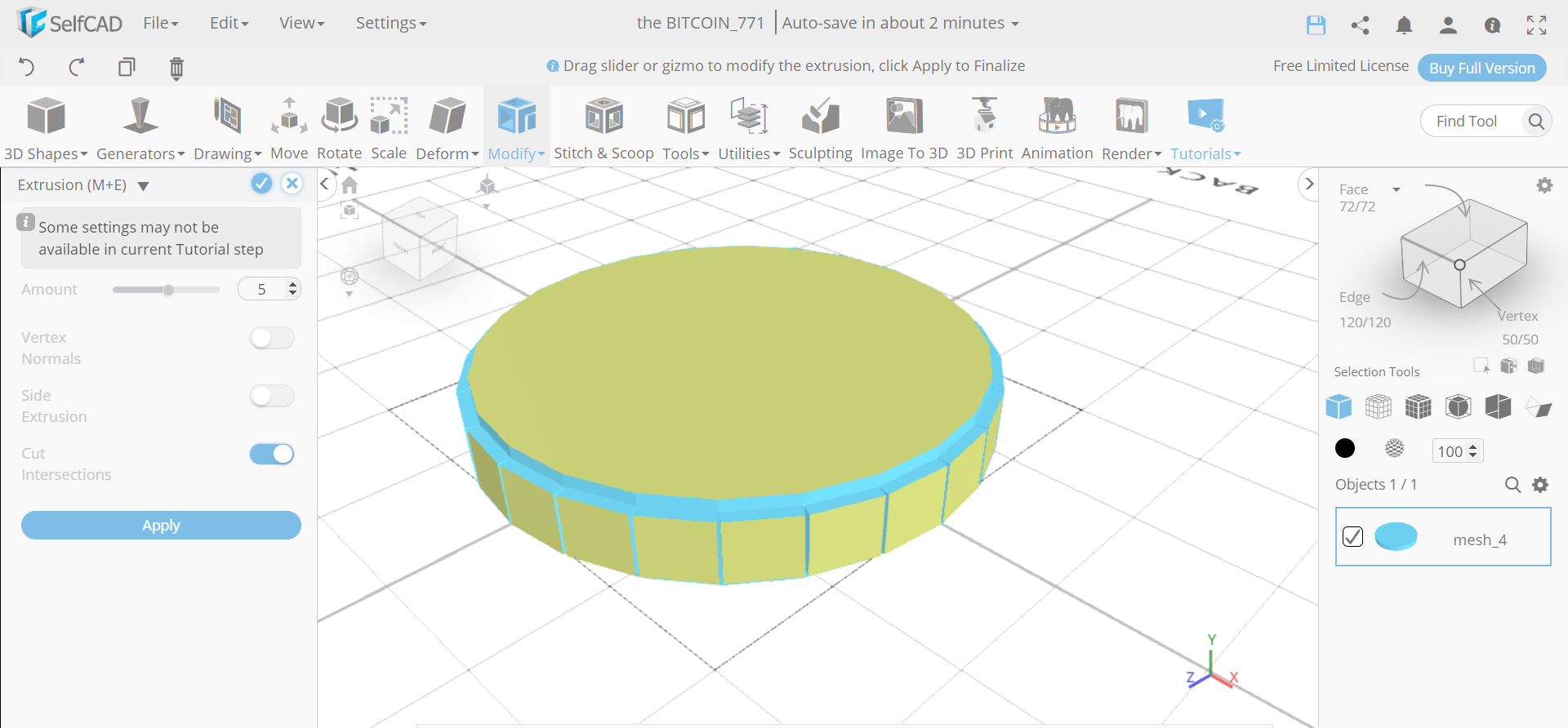Open the 3D Shapes tool
Screen dimensions: 1568x728
(x=46, y=128)
